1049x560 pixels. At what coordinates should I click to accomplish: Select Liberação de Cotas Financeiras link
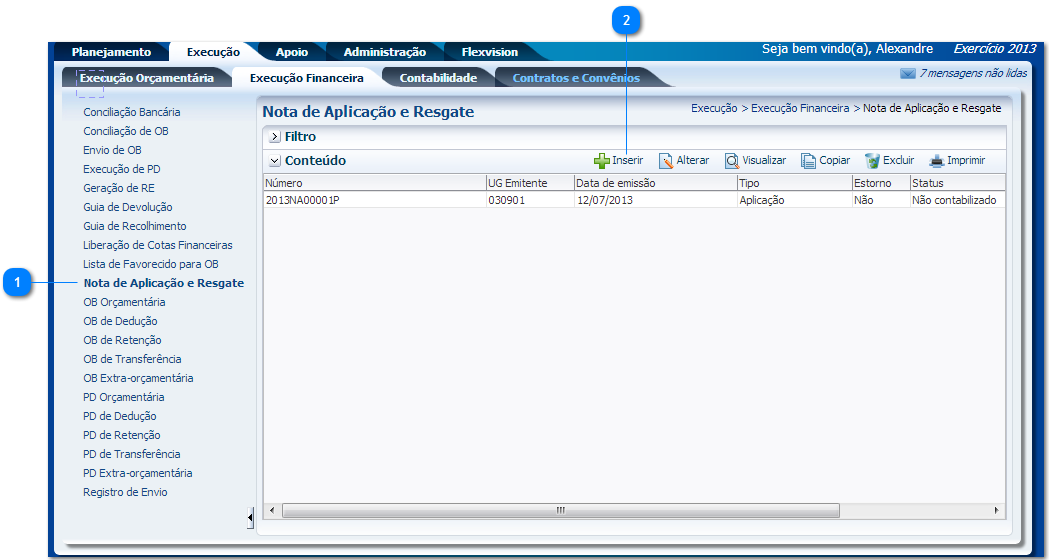(x=158, y=245)
